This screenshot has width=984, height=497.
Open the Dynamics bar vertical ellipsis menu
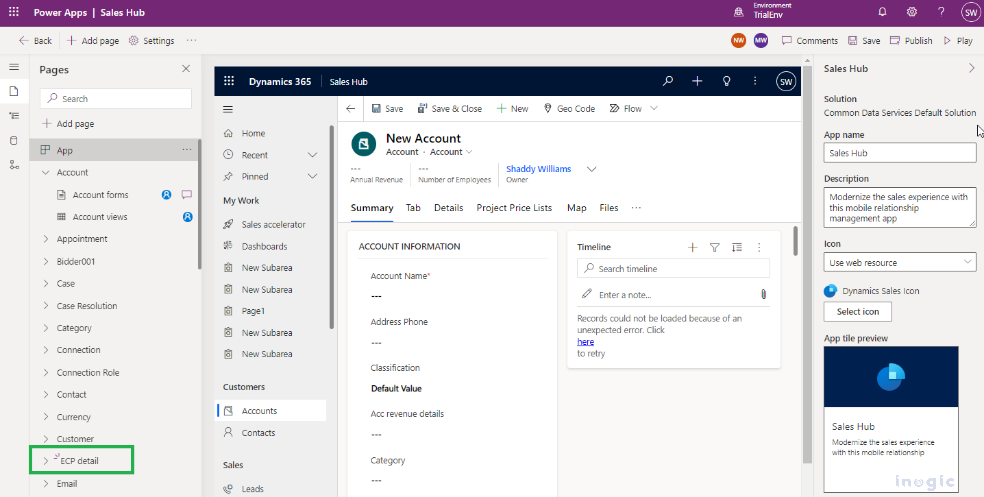point(756,81)
